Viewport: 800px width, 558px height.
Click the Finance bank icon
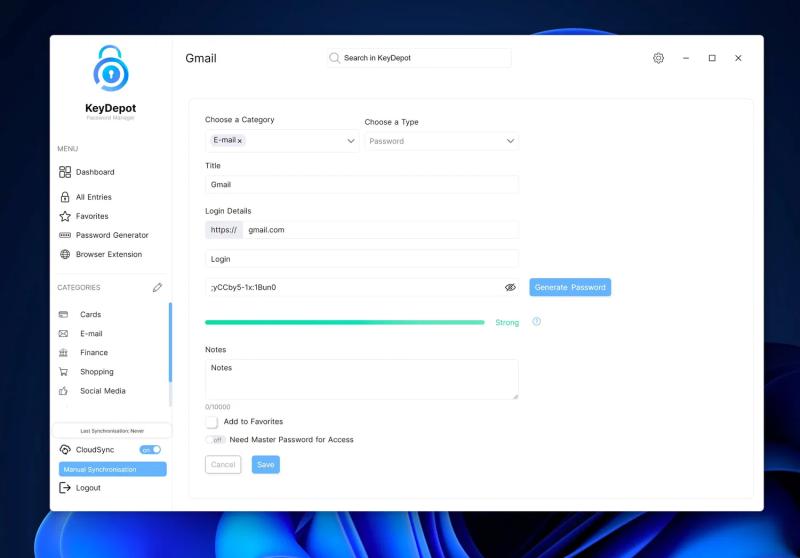click(x=63, y=352)
